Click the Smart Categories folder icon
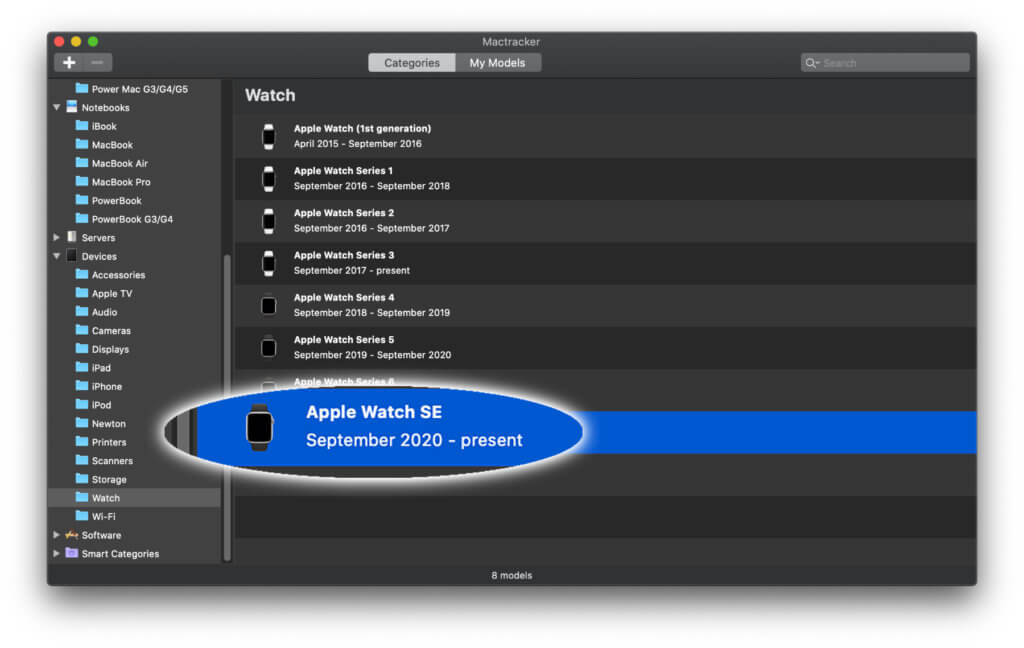 coord(72,553)
